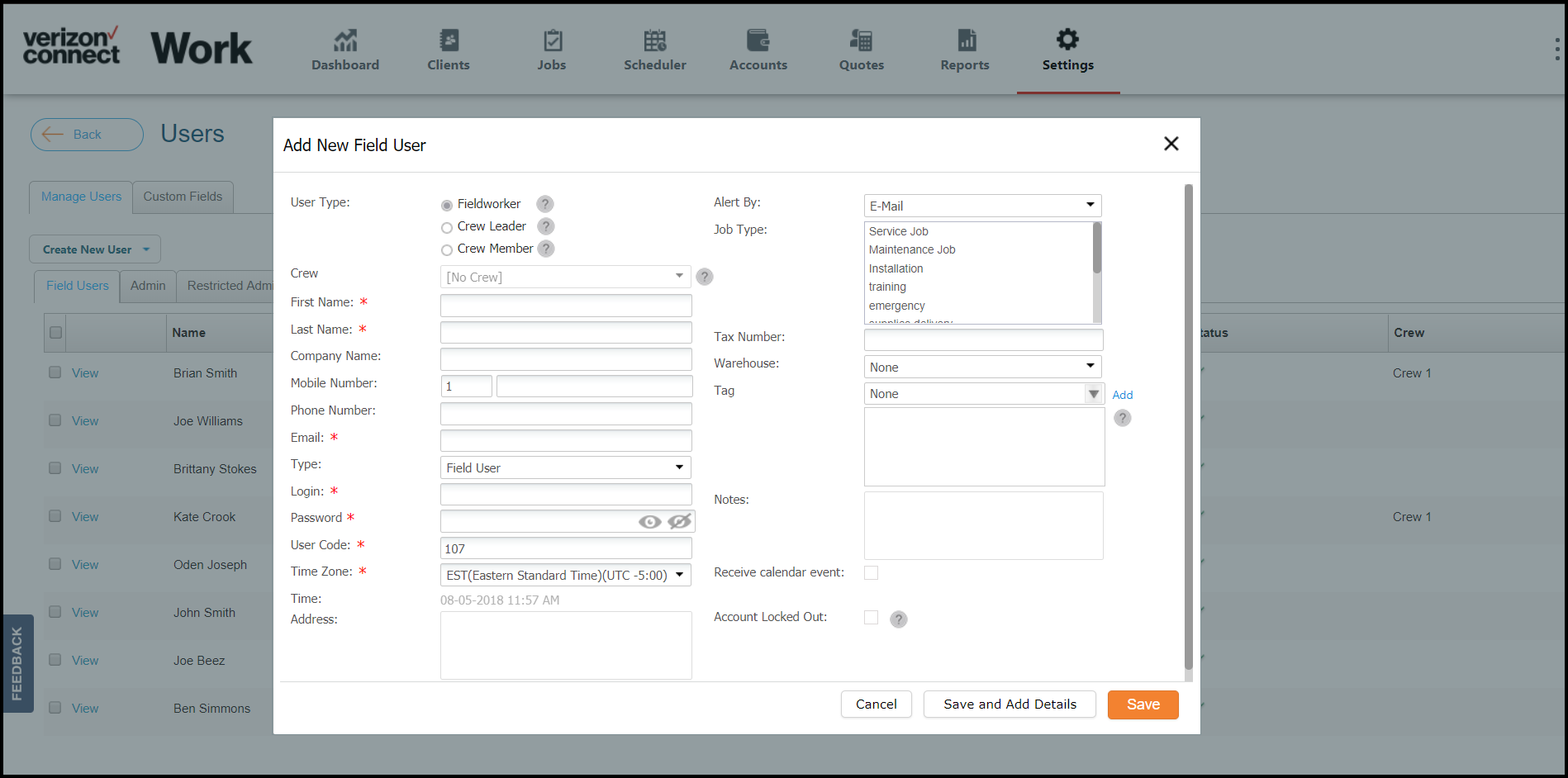Open the Tag dropdown arrow
This screenshot has height=778, width=1568.
tap(1094, 394)
